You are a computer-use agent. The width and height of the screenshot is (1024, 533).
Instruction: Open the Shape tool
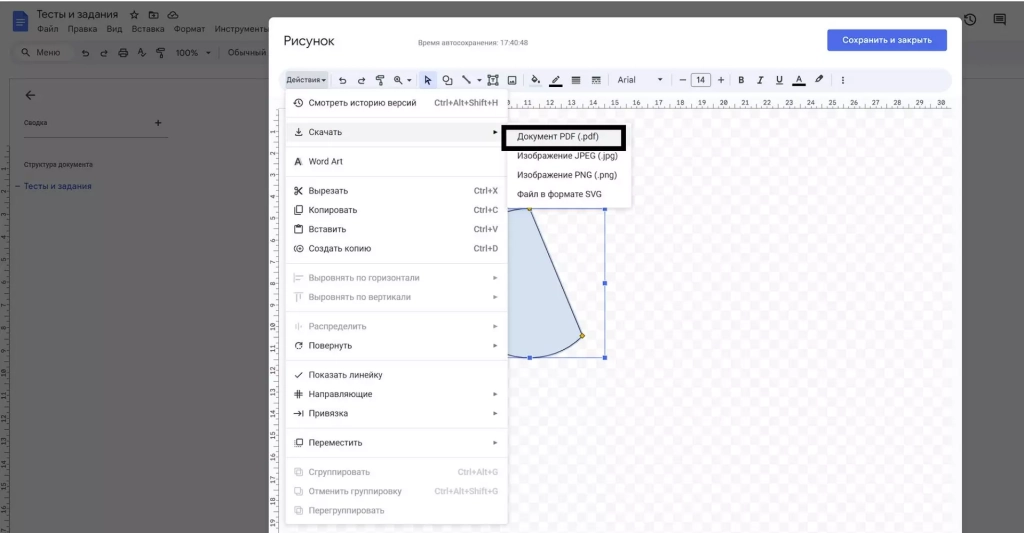click(447, 80)
